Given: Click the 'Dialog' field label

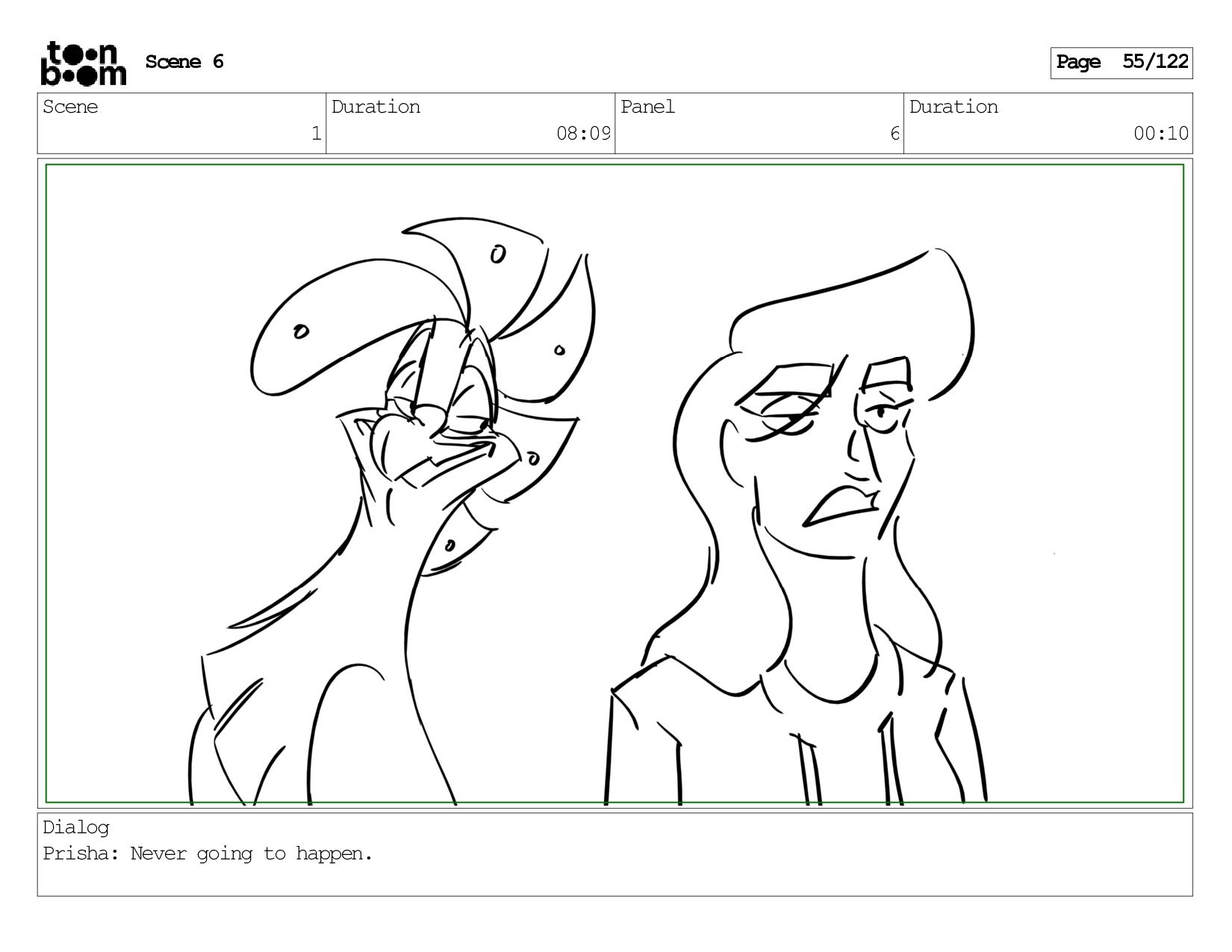Looking at the screenshot, I should [x=76, y=827].
